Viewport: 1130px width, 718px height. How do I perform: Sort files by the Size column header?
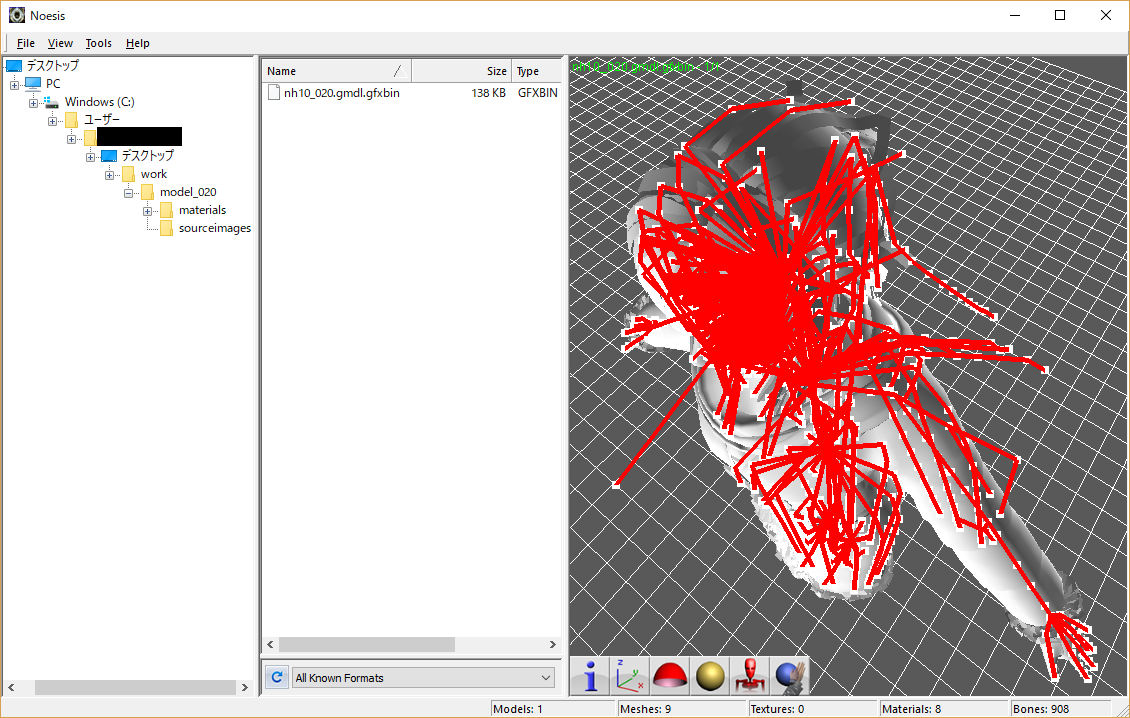461,71
